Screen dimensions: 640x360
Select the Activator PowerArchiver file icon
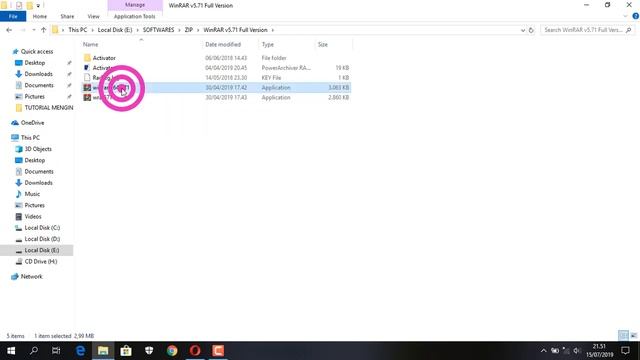[x=87, y=67]
